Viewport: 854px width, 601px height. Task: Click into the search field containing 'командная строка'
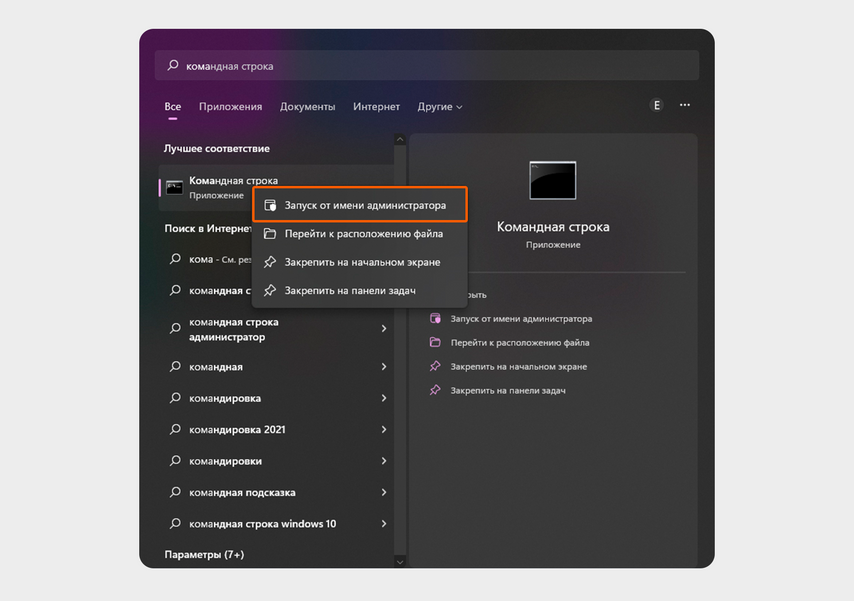pyautogui.click(x=426, y=65)
